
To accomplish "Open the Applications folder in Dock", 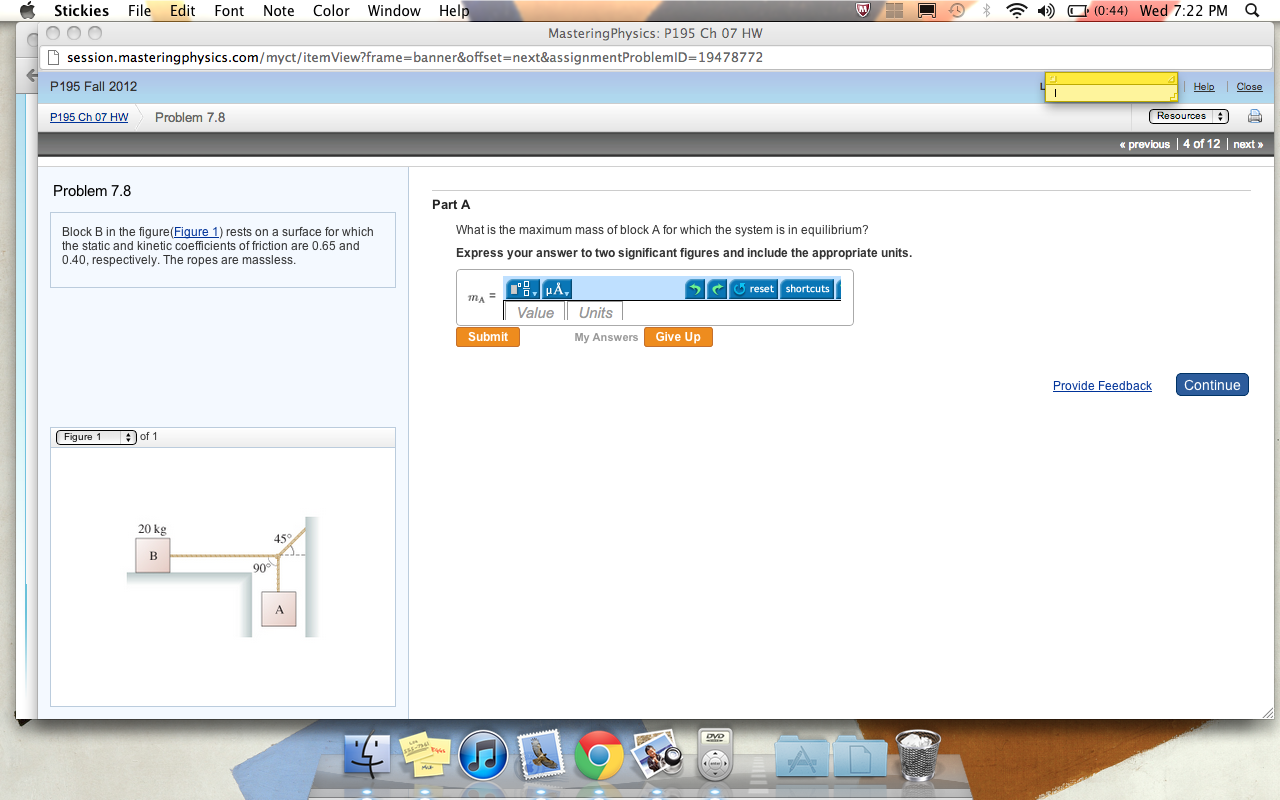I will [802, 757].
